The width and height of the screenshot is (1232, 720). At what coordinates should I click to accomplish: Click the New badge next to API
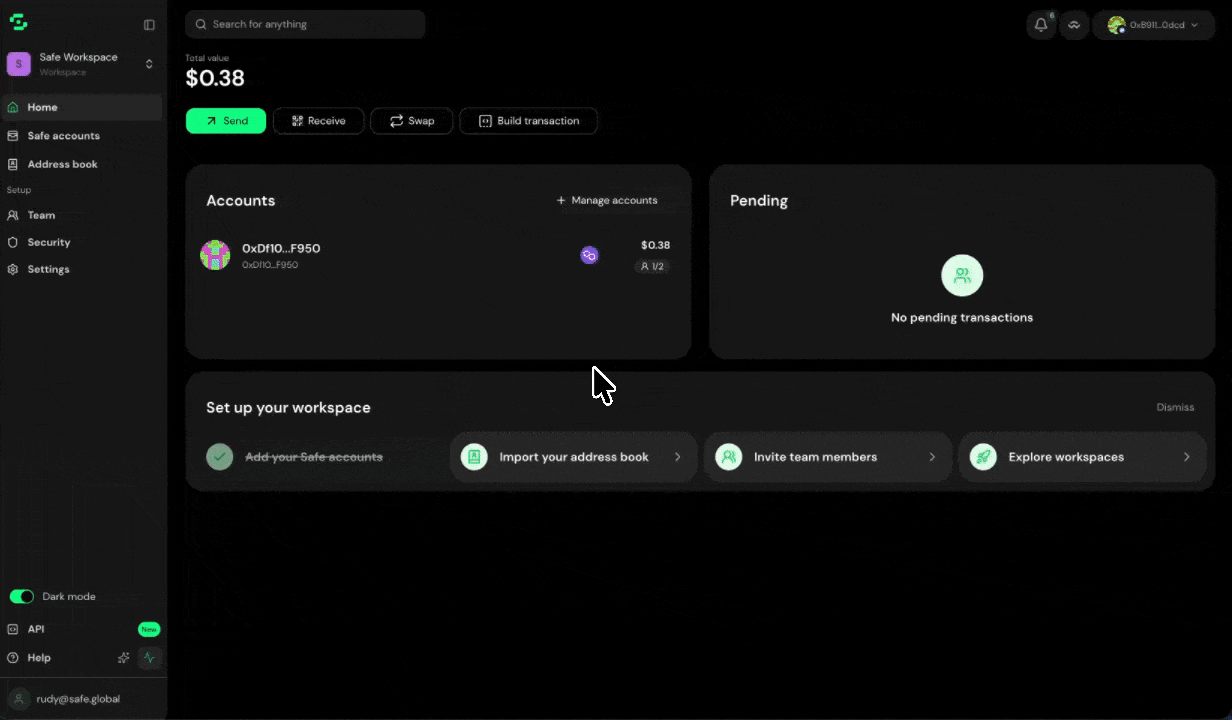click(149, 629)
